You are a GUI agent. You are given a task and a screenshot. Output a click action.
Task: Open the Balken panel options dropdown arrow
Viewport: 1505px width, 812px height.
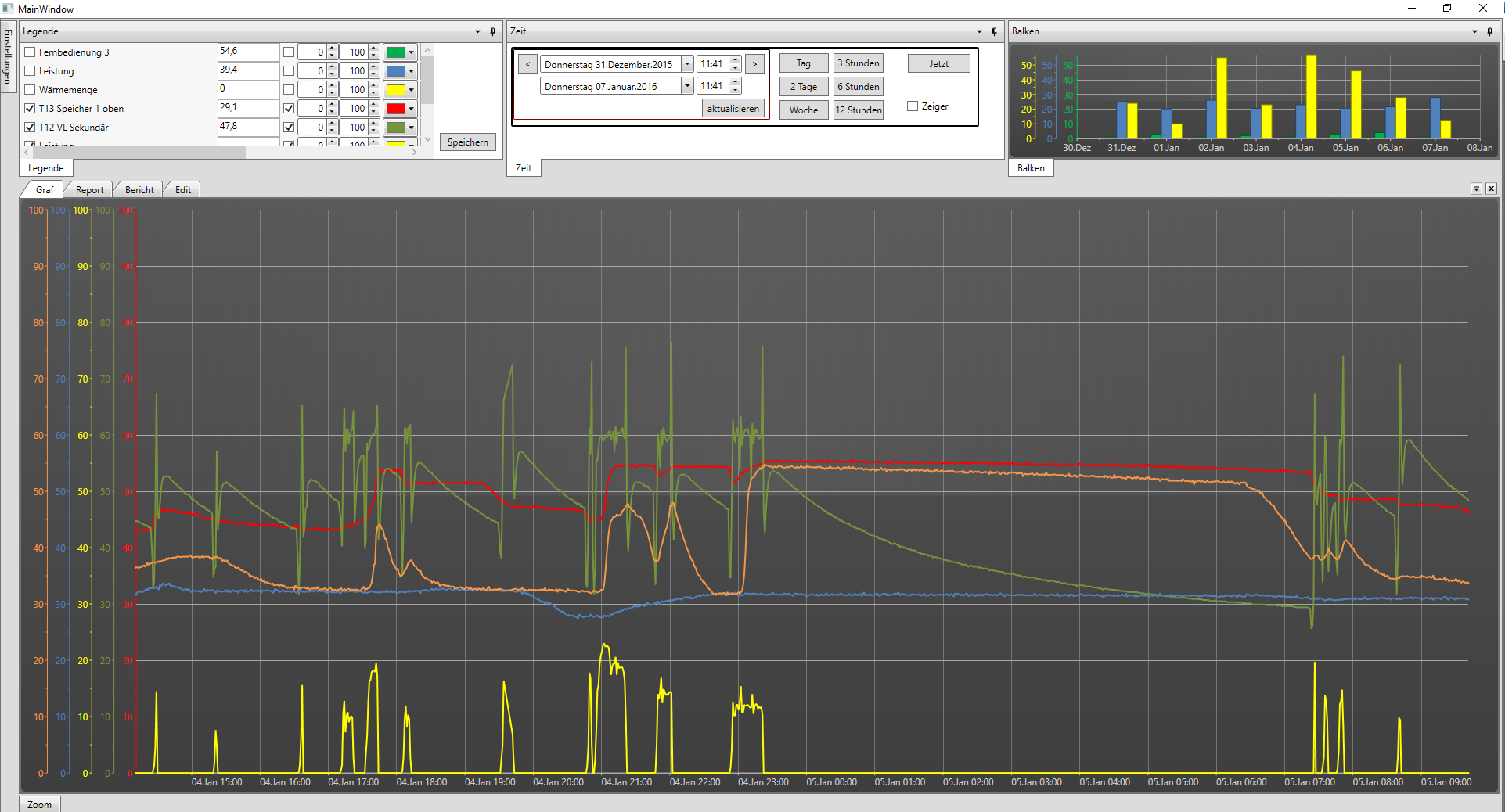pos(1474,31)
